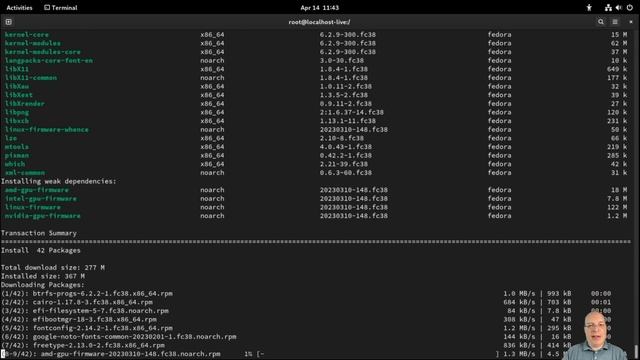The height and width of the screenshot is (360, 640).
Task: Click the 122 M size of linux-firmware
Action: click(x=617, y=207)
